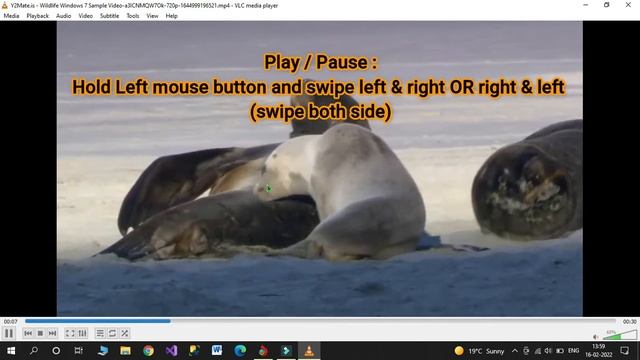Click video display area showing seals
The width and height of the screenshot is (640, 360).
pyautogui.click(x=320, y=169)
